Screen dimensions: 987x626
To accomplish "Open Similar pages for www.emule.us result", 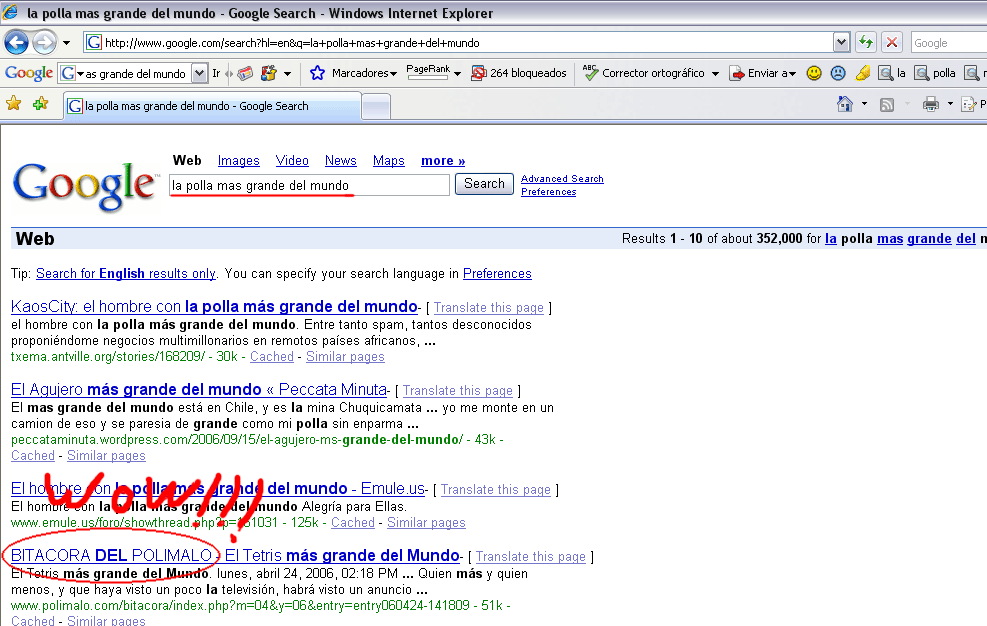I will pyautogui.click(x=426, y=523).
